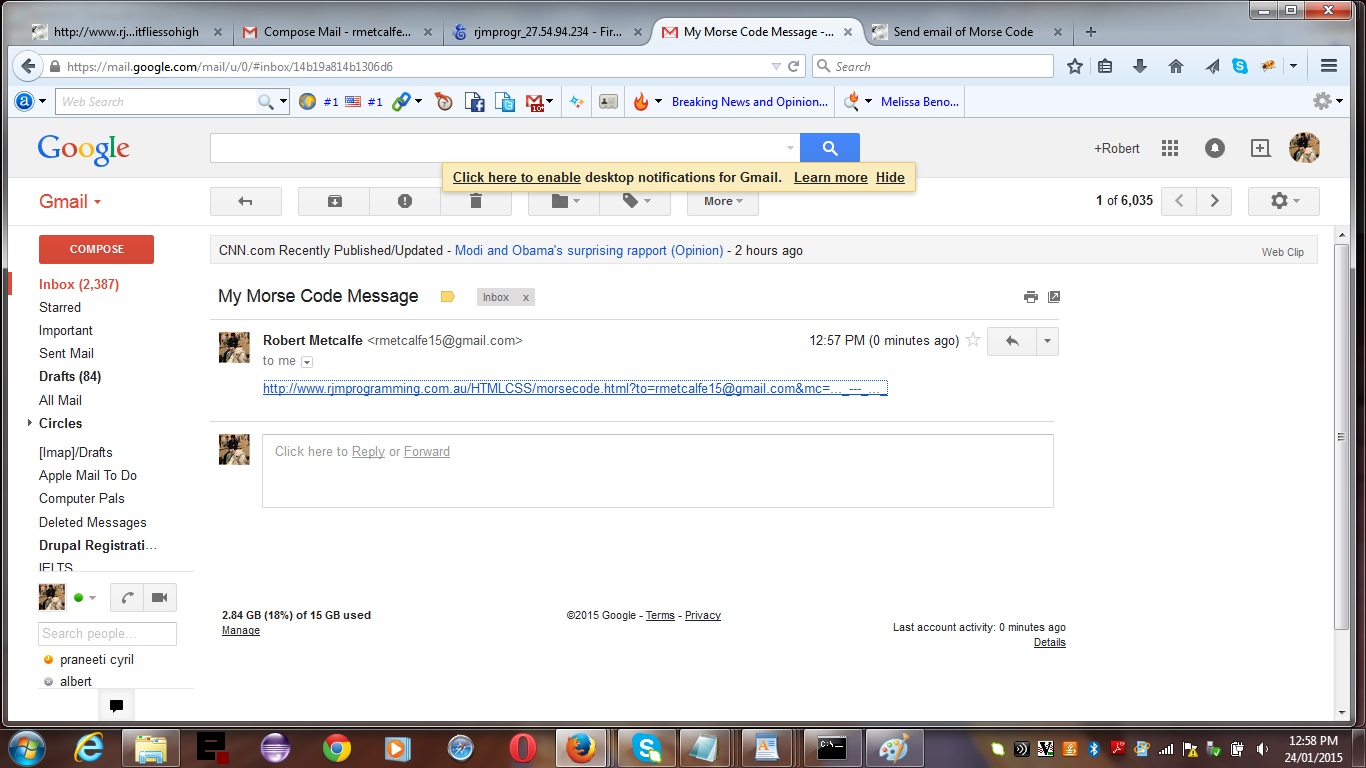The width and height of the screenshot is (1366, 768).
Task: Click the Forward link in the reply box
Action: [427, 451]
